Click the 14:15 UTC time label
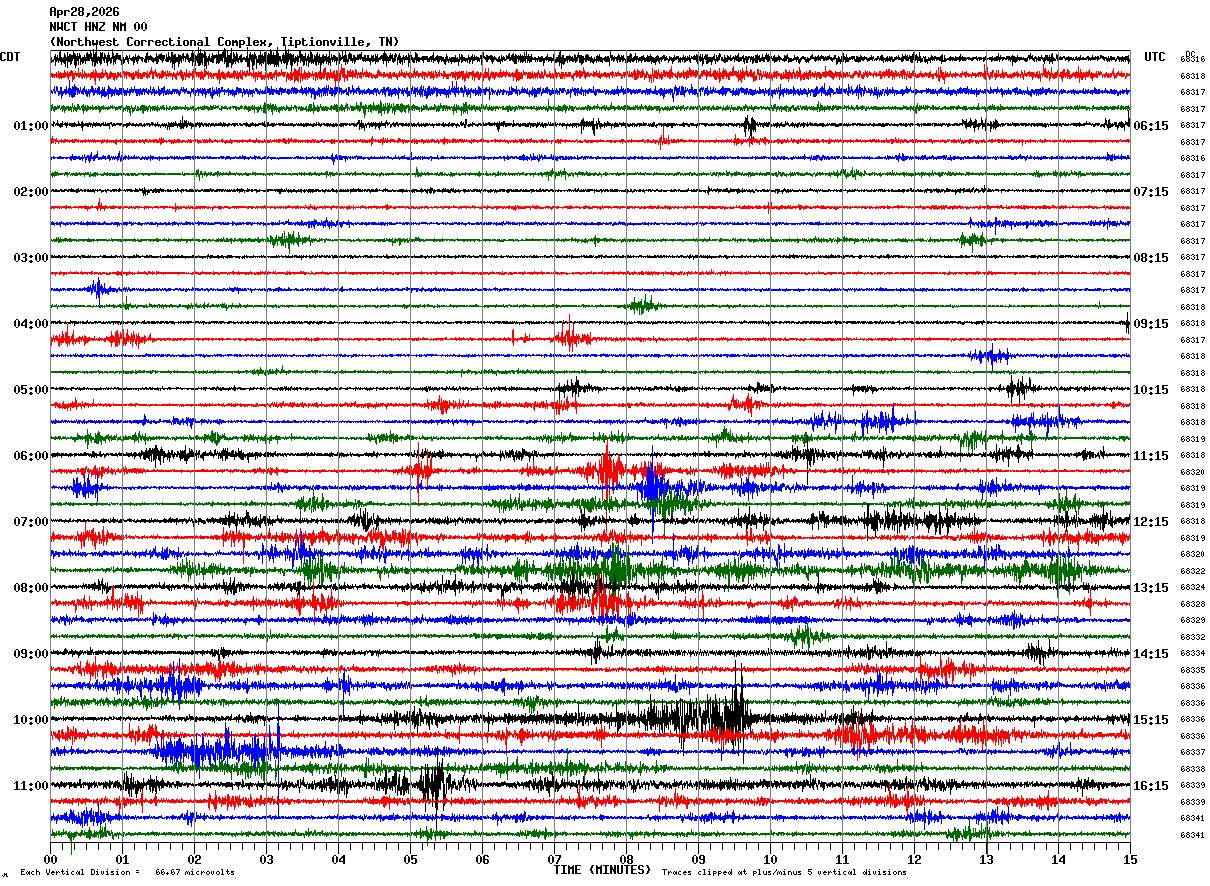Viewport: 1210px width, 886px height. coord(1151,654)
